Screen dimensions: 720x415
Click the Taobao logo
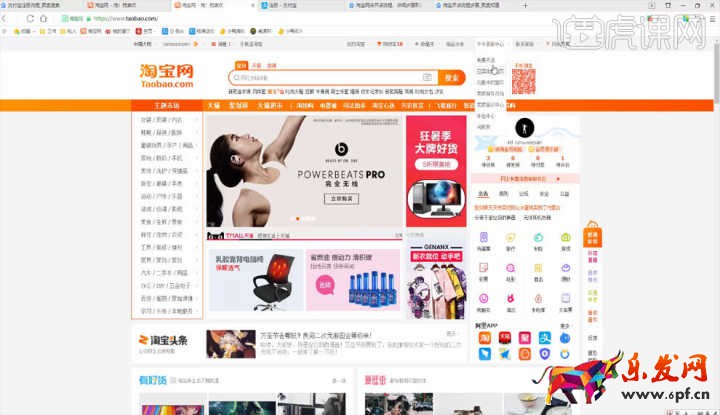[x=167, y=76]
